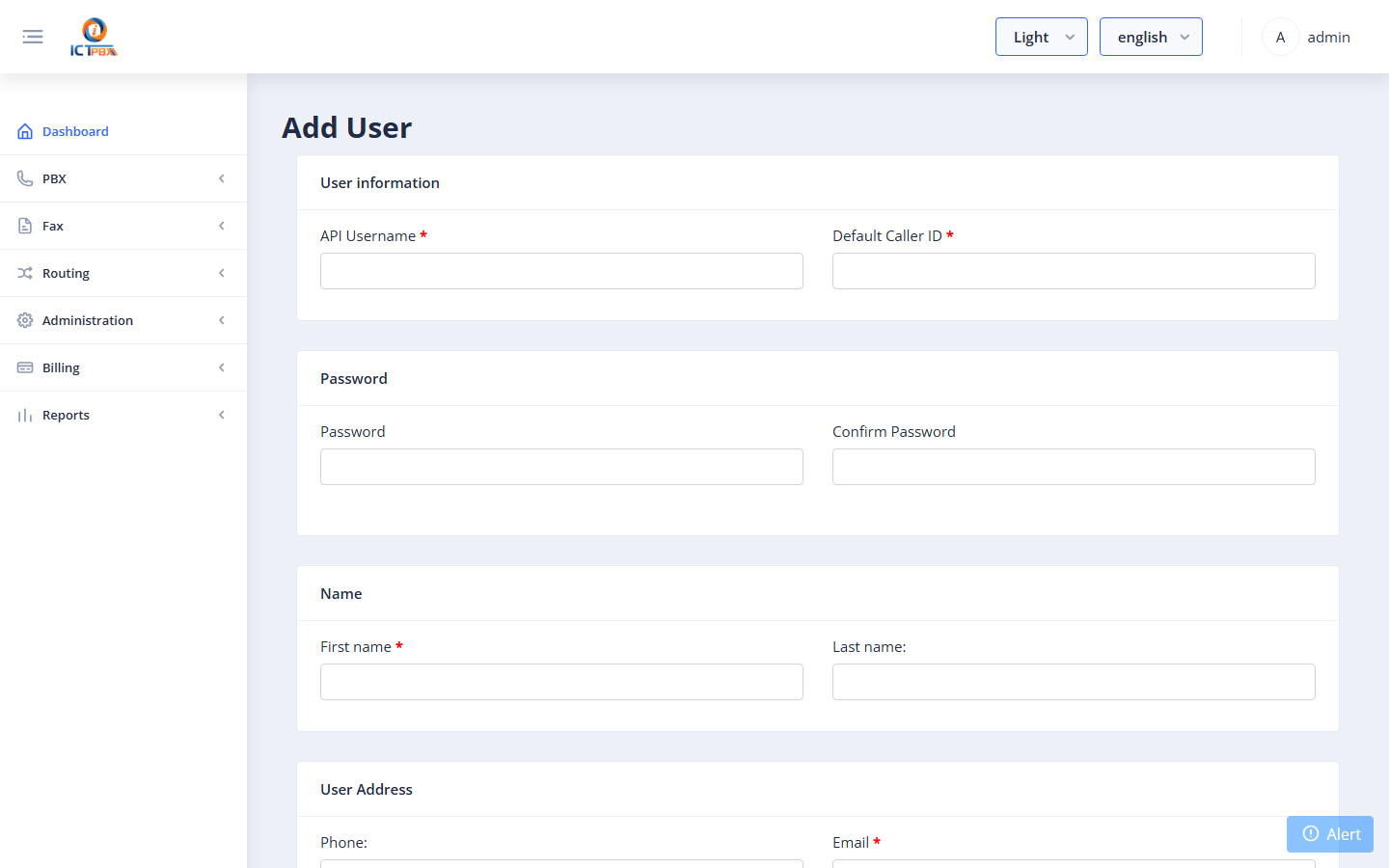The height and width of the screenshot is (868, 1389).
Task: Click the Reports bar chart icon
Action: point(25,415)
